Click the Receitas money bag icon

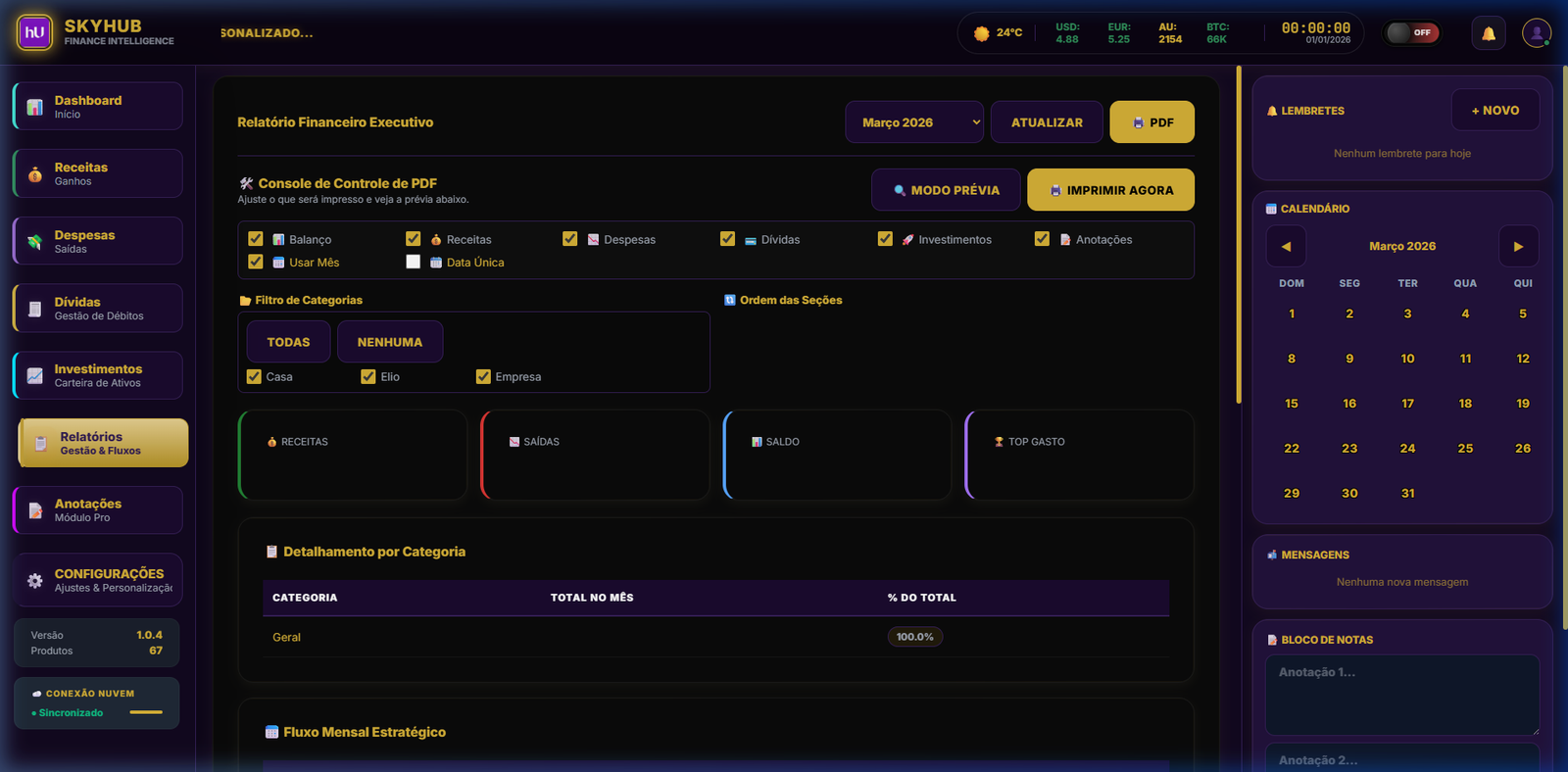[35, 174]
